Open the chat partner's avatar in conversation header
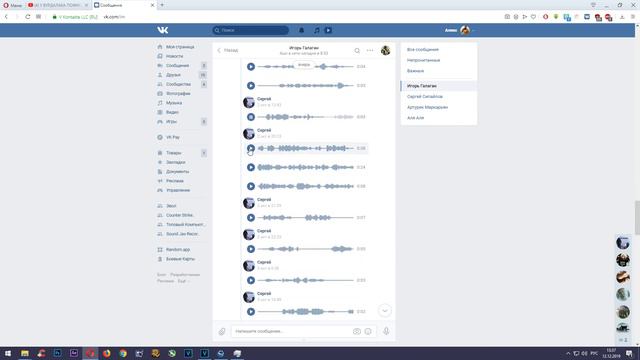The width and height of the screenshot is (640, 360). pos(385,50)
